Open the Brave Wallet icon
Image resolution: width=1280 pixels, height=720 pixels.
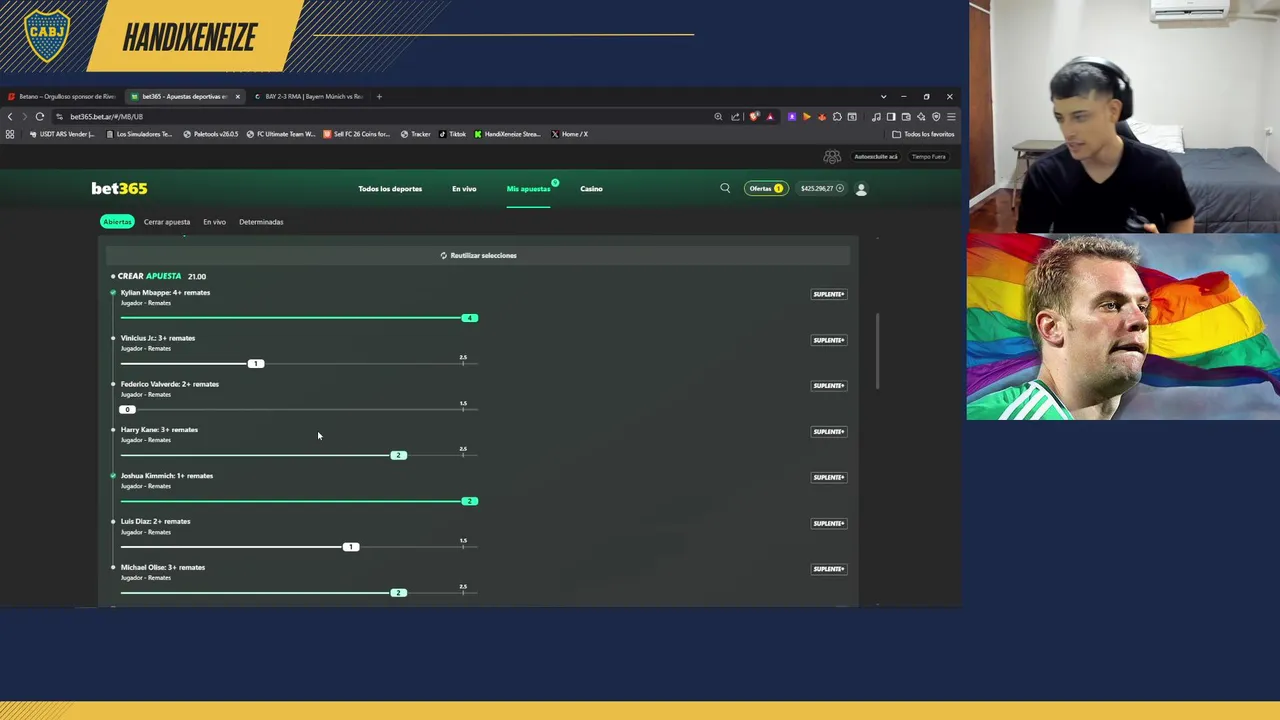(906, 117)
